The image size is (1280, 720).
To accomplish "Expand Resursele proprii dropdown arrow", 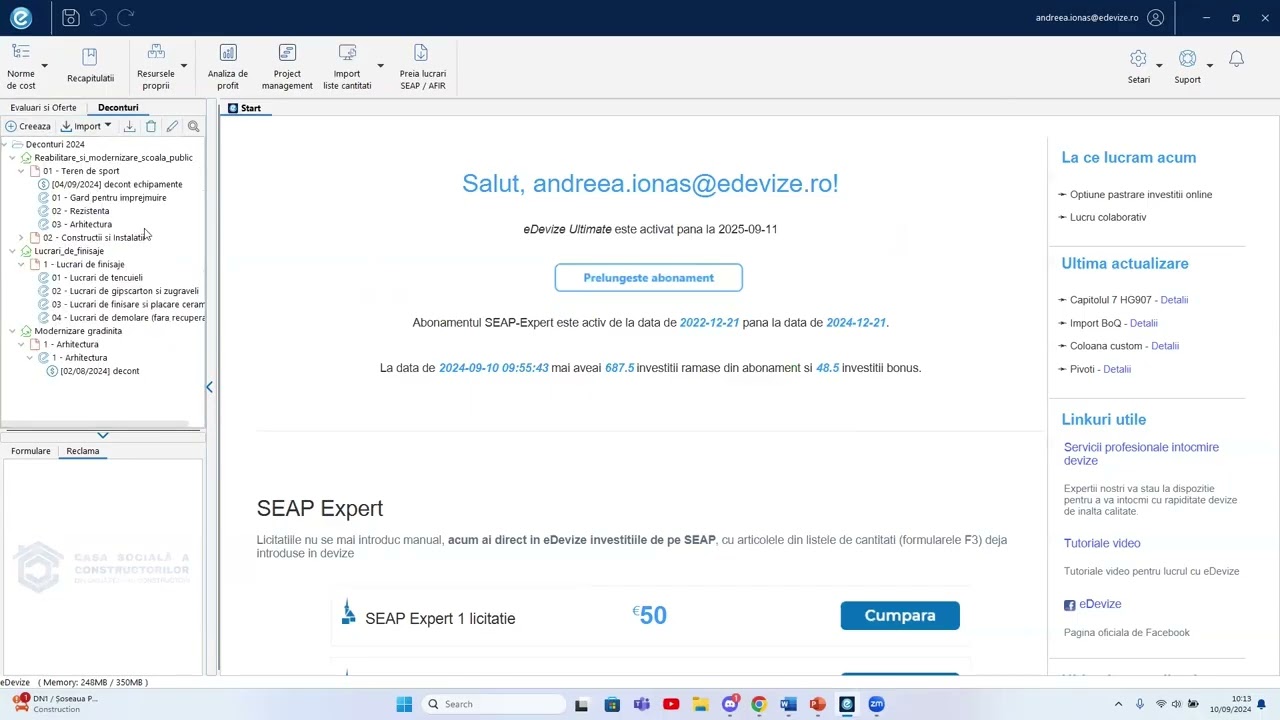I will 183,66.
